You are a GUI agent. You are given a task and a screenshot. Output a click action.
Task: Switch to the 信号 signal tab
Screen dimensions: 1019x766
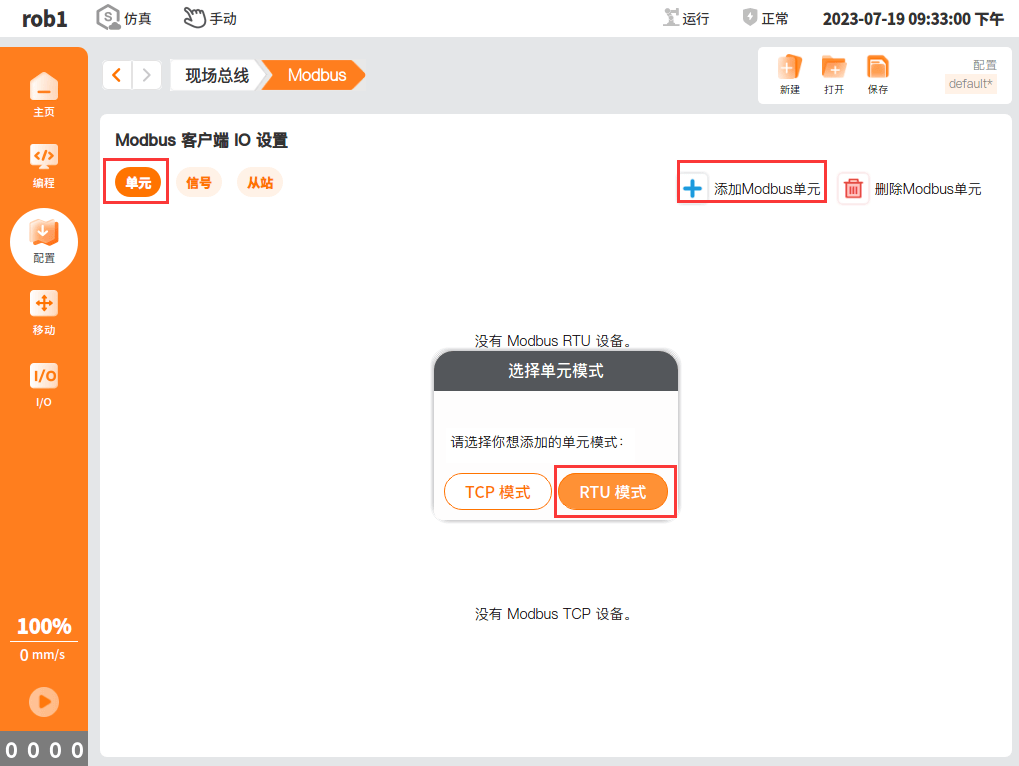[x=199, y=183]
